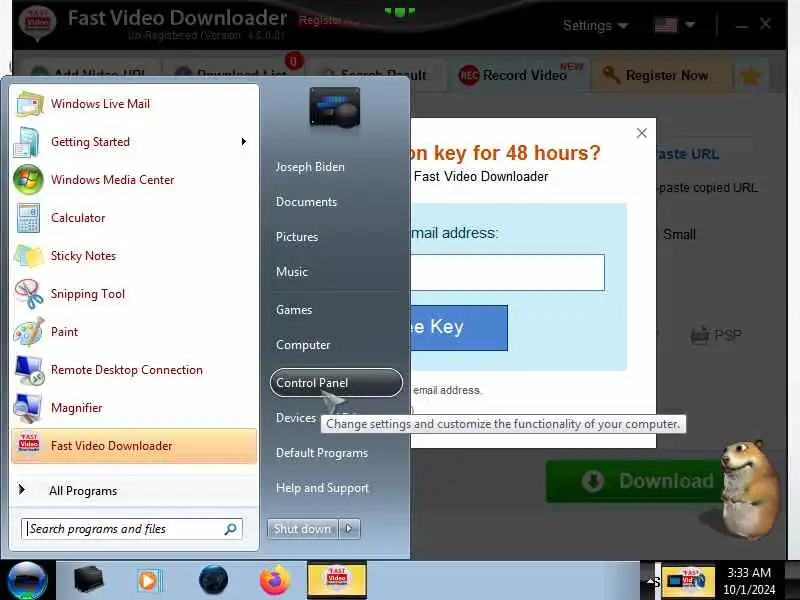Open Remote Desktop Connection icon

click(29, 370)
